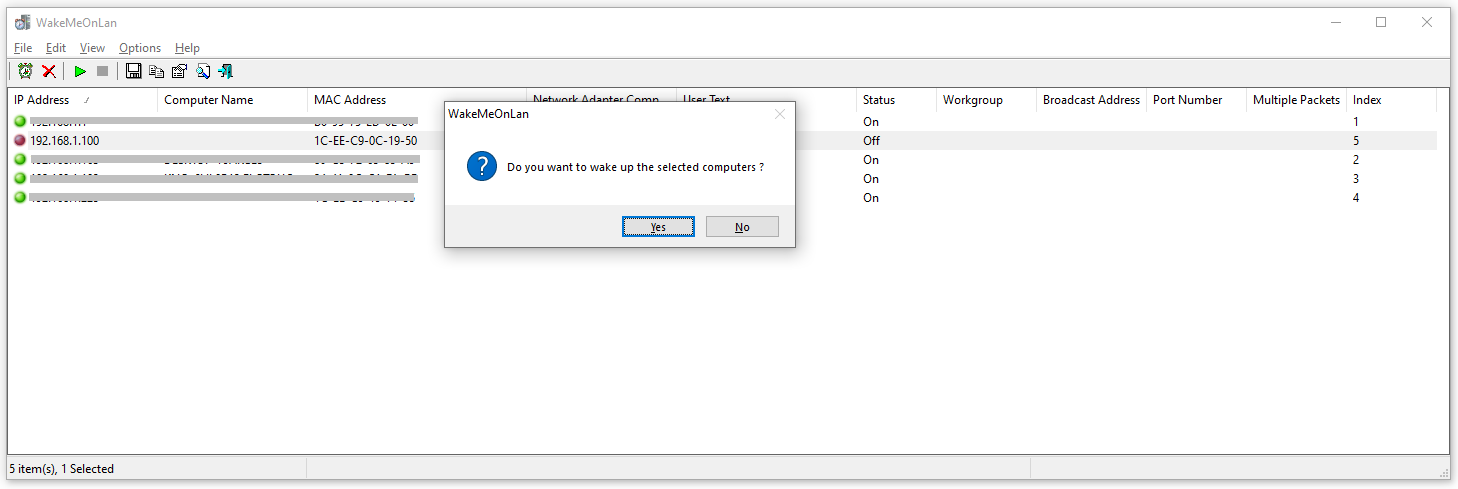Open the View menu
1458x489 pixels.
point(92,48)
